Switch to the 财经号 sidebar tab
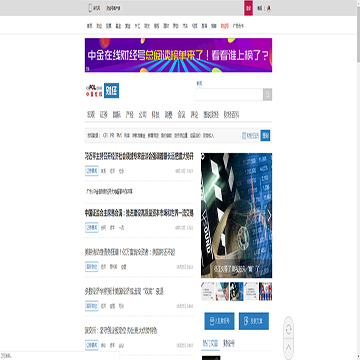This screenshot has height=360, width=360. (x=229, y=343)
